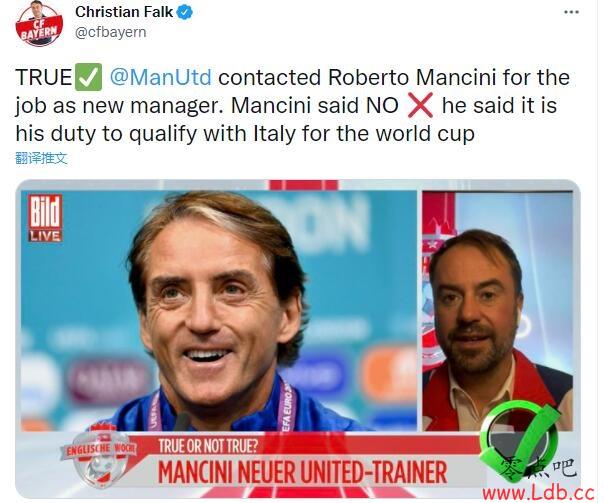Click the reporter webcam video panel
The width and height of the screenshot is (604, 503).
click(497, 310)
